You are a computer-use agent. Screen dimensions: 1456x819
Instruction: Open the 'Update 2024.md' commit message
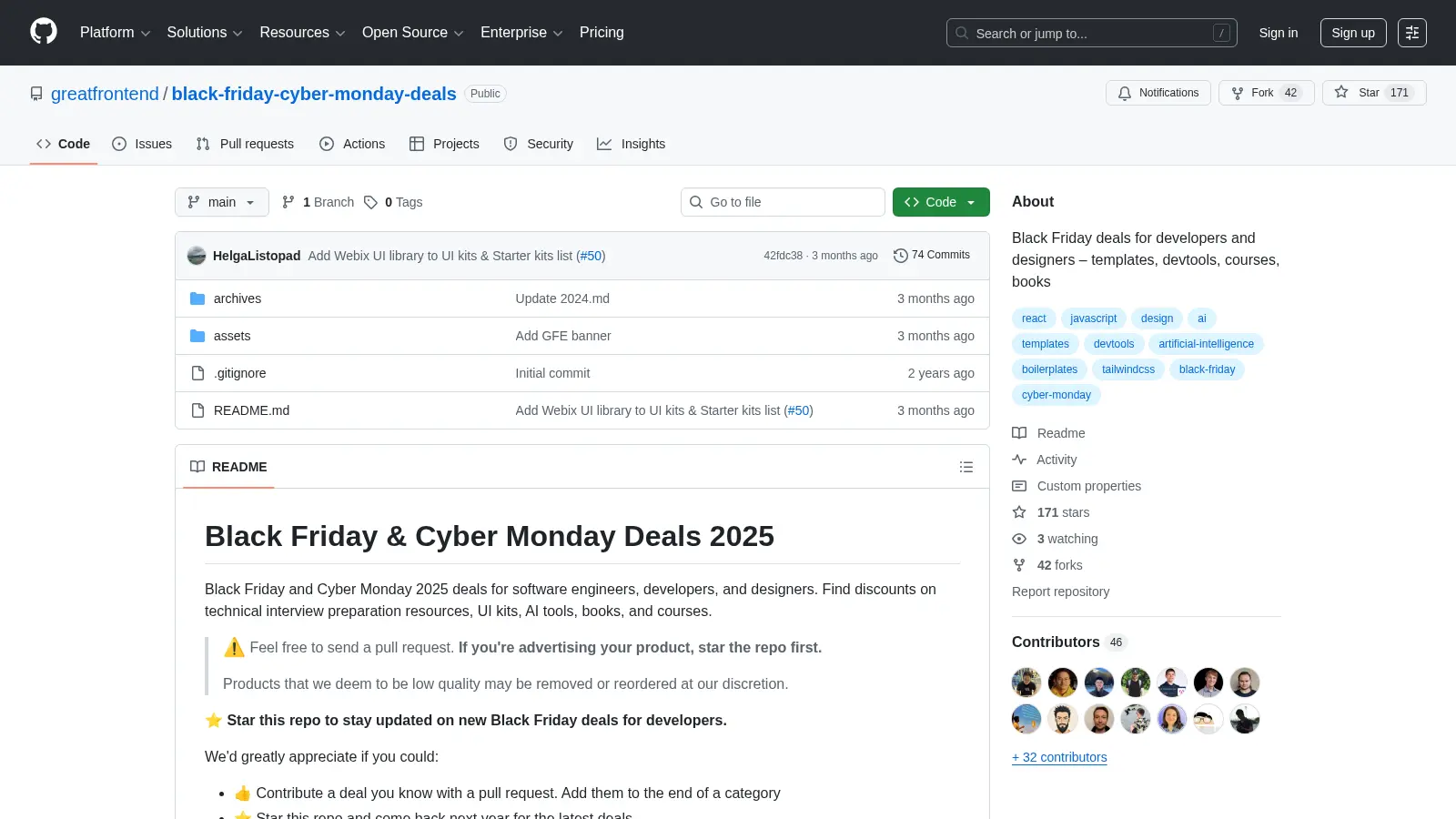[x=562, y=298]
